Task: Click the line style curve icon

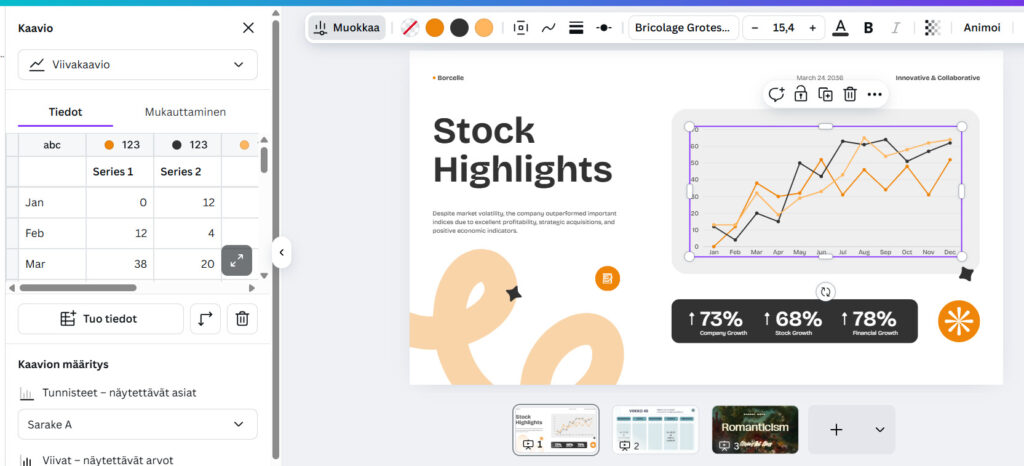Action: (548, 28)
